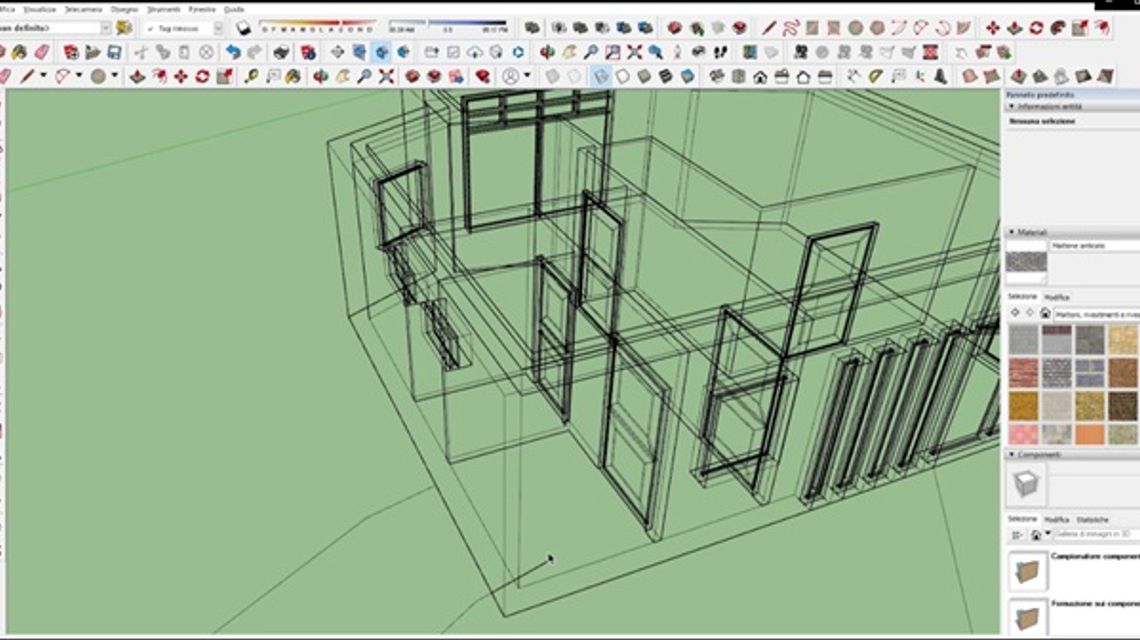Switch to the Statistiche tab in Componenti
This screenshot has width=1140, height=640.
[1092, 520]
